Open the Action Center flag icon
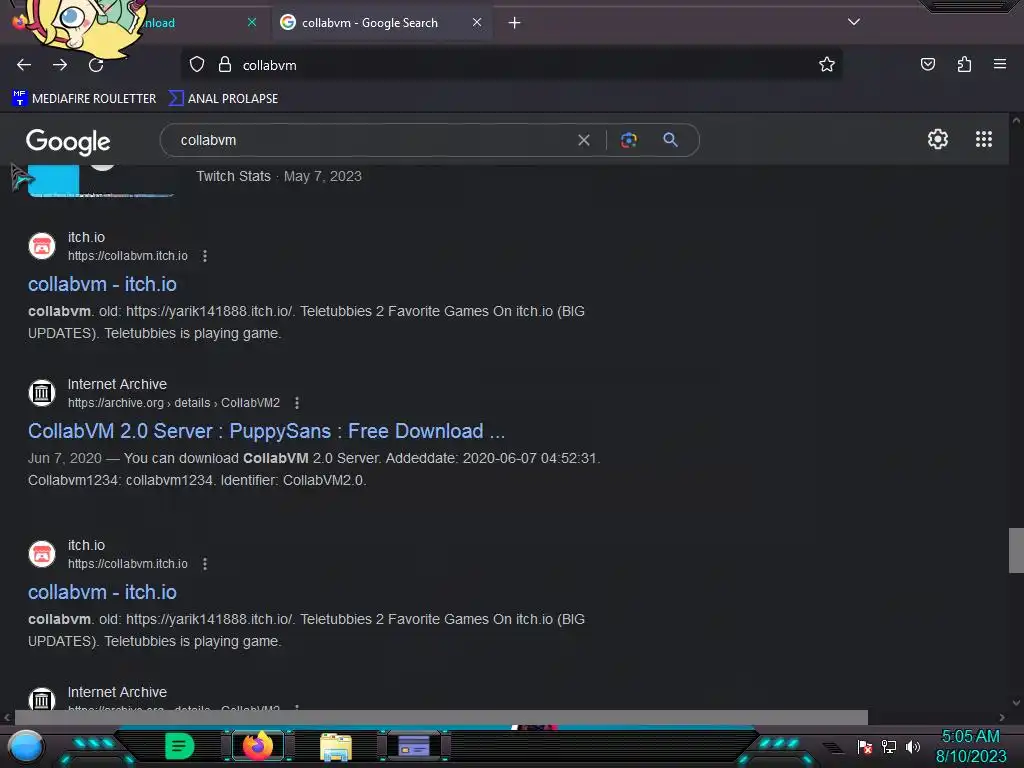This screenshot has width=1024, height=768. pos(865,746)
